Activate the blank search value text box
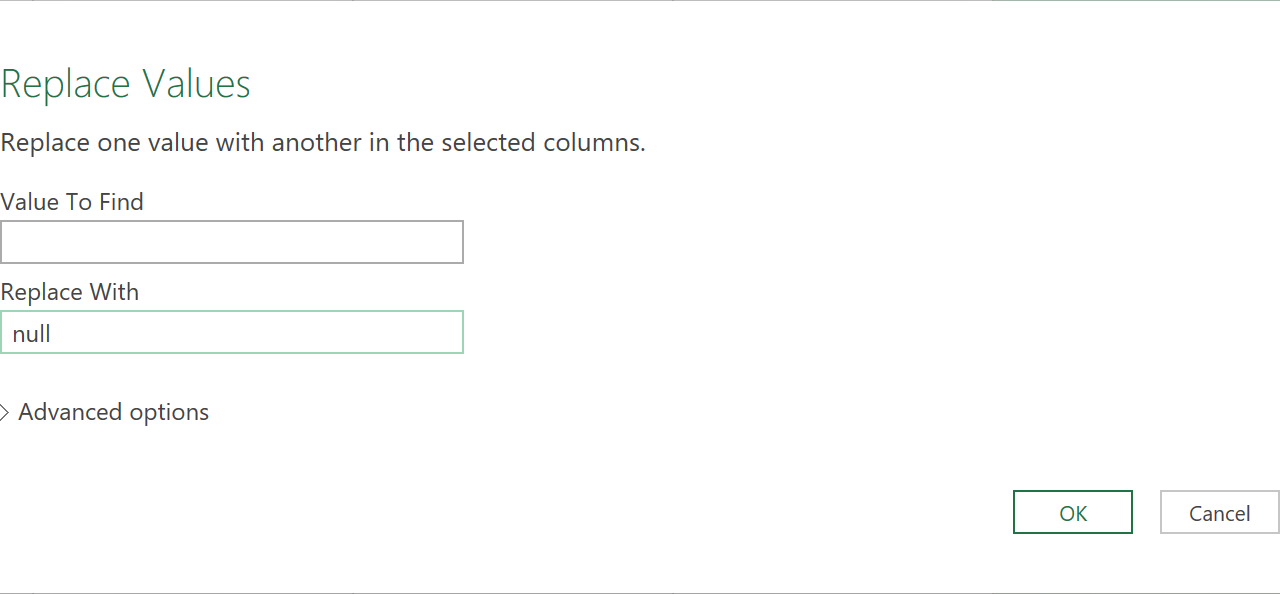 click(232, 242)
